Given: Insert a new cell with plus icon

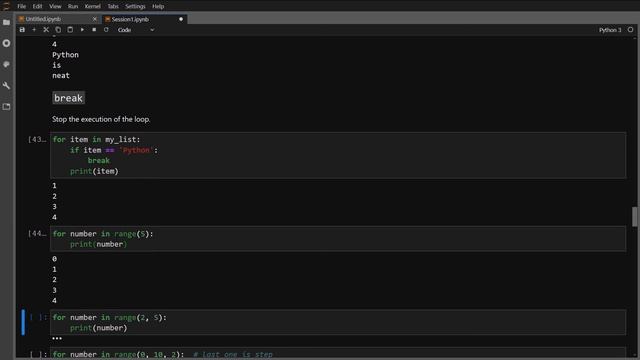Looking at the screenshot, I should 34,30.
